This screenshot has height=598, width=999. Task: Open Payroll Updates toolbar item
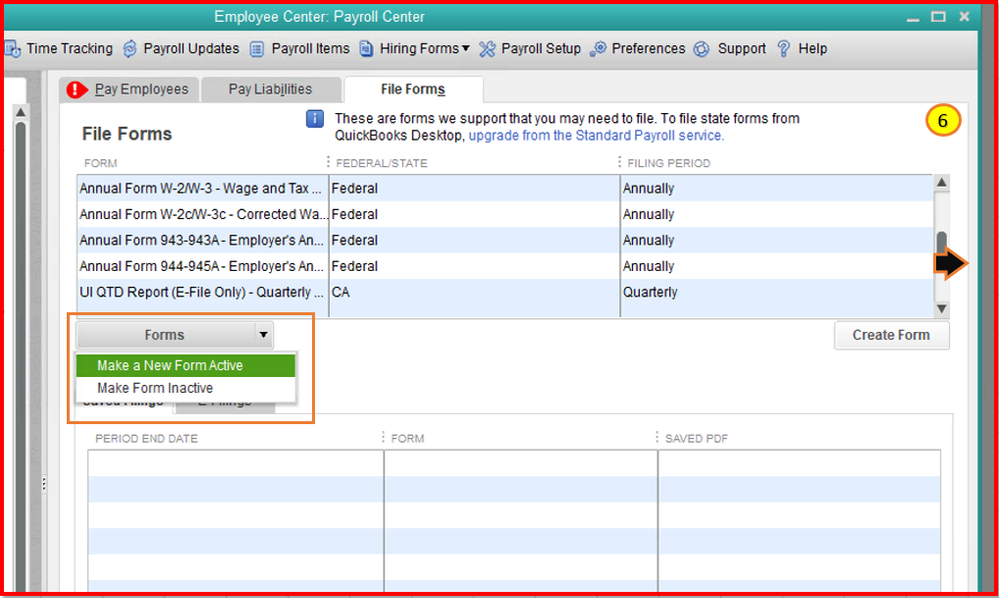tap(191, 48)
